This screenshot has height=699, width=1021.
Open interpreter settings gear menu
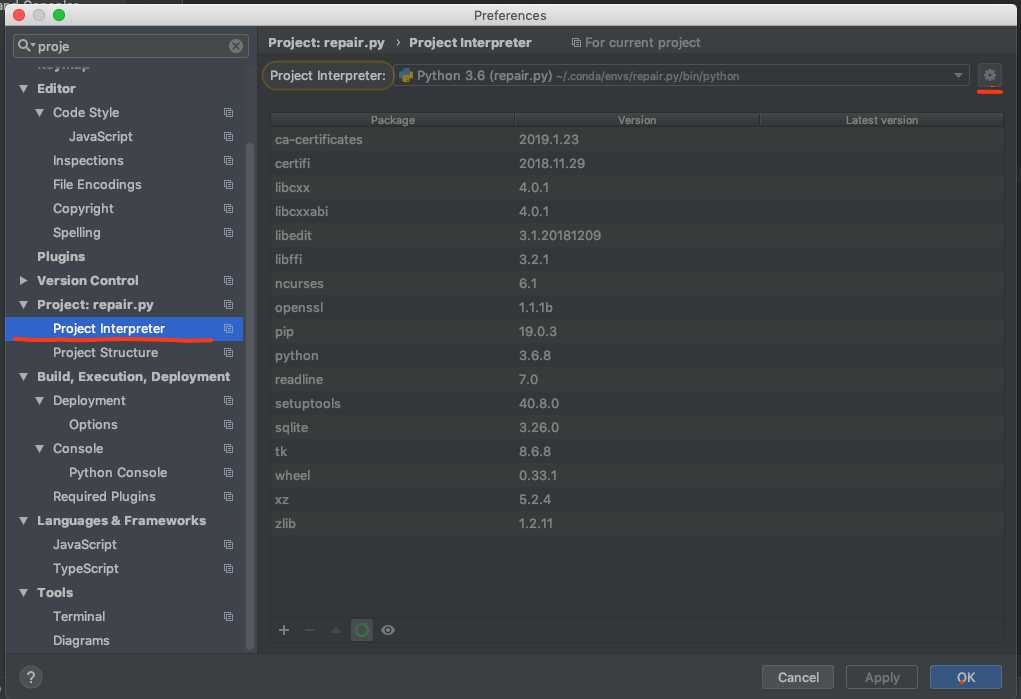(989, 75)
